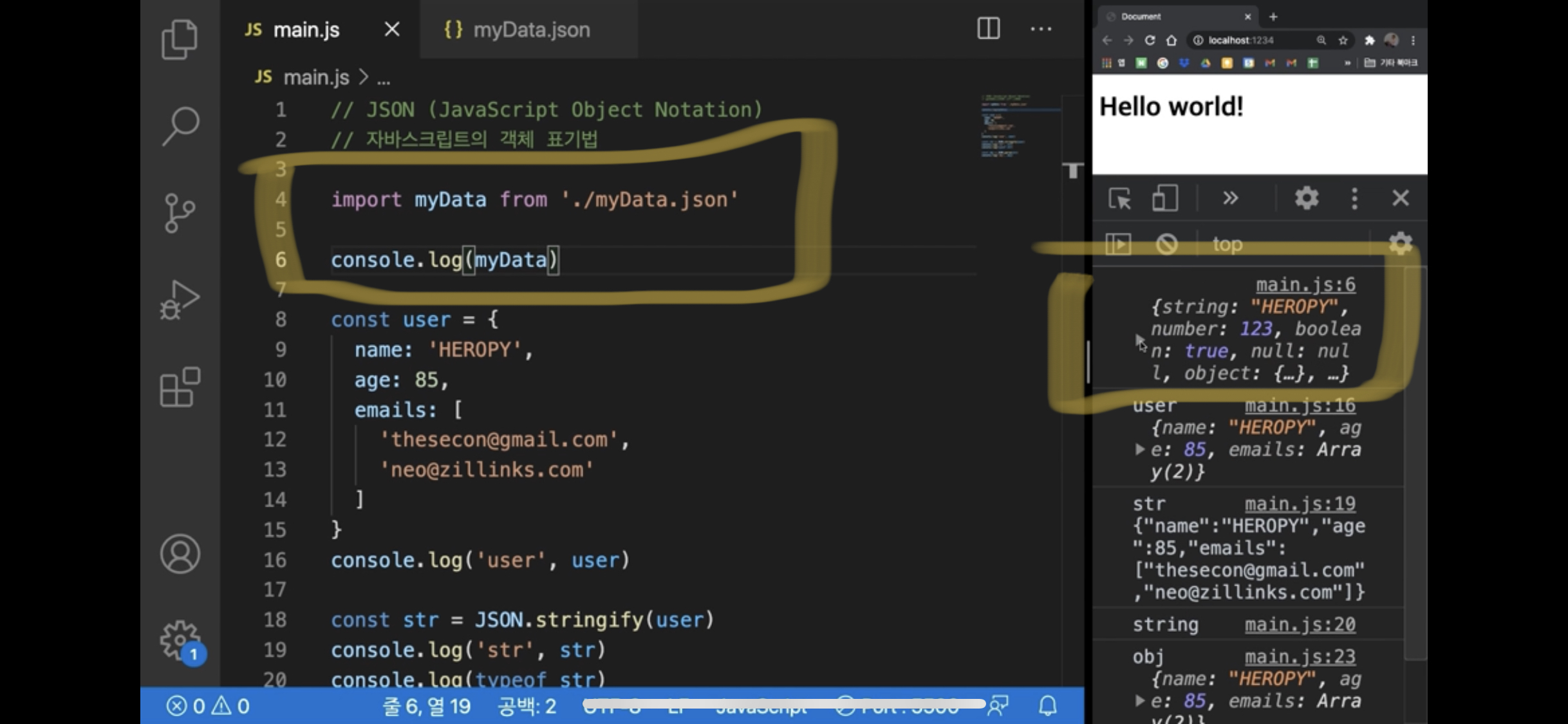Click the main.js:19 source link
The image size is (1568, 724).
click(1300, 504)
